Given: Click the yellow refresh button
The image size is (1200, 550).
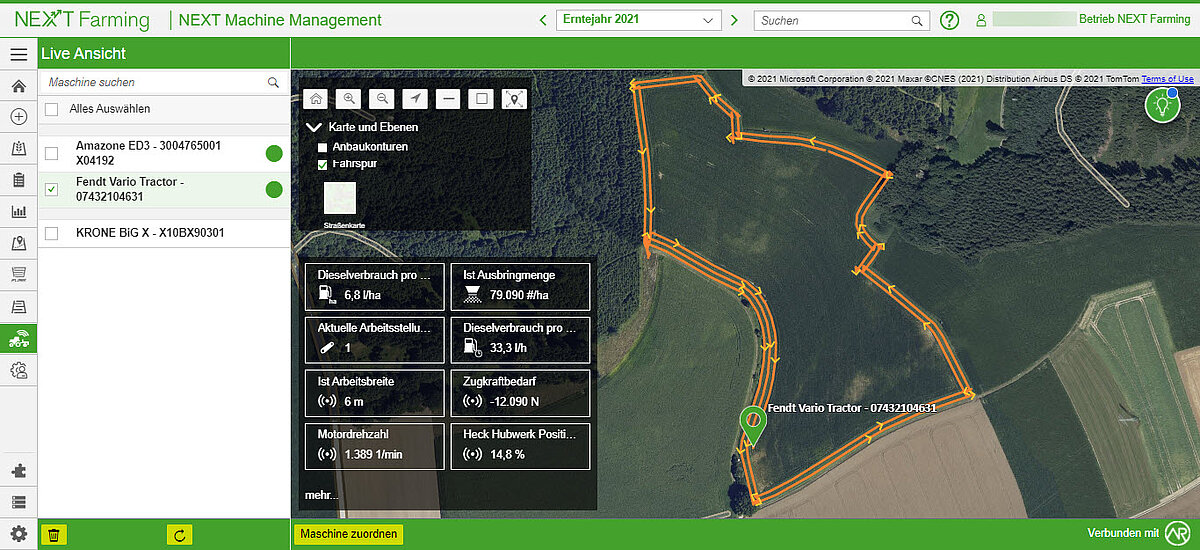Looking at the screenshot, I should click(x=179, y=535).
